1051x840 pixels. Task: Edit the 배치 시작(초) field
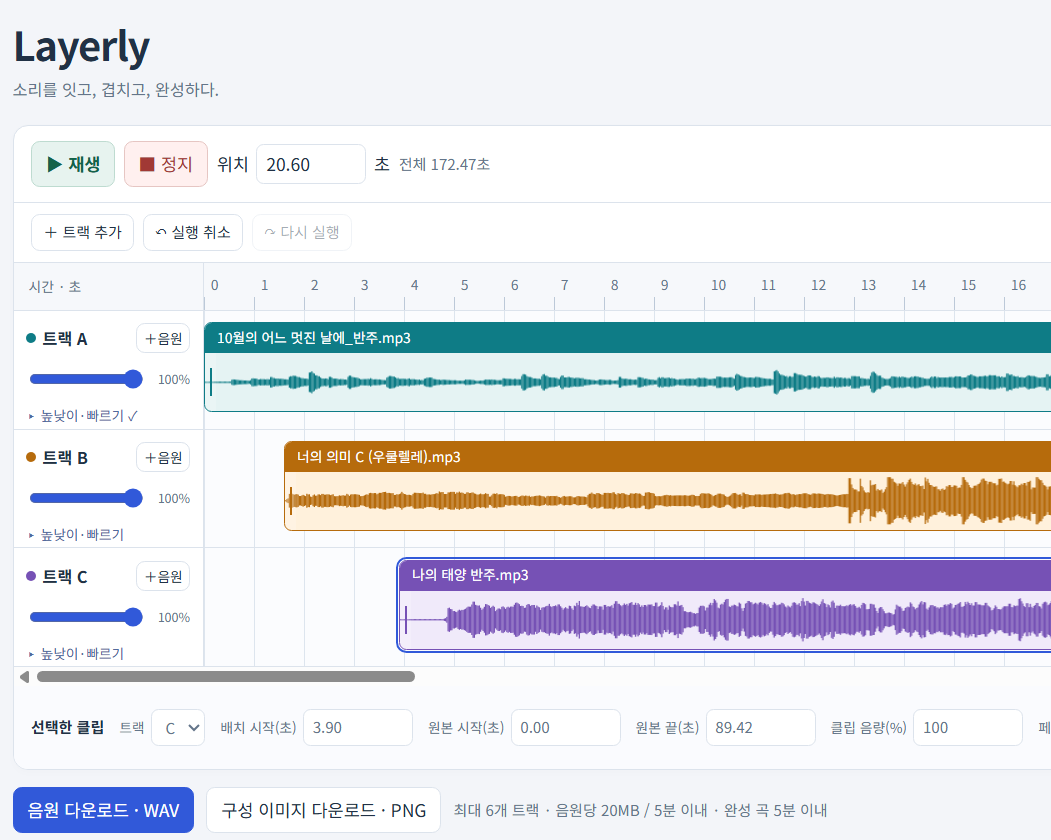(x=358, y=728)
